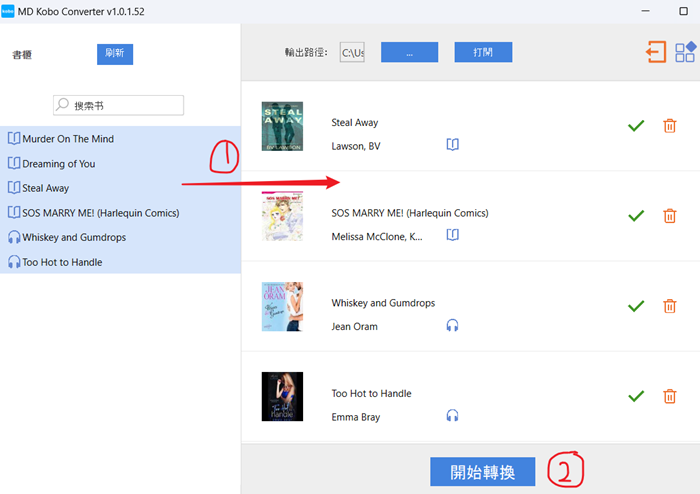Delete Steal Away with its trash icon
This screenshot has height=494, width=700.
tap(670, 126)
